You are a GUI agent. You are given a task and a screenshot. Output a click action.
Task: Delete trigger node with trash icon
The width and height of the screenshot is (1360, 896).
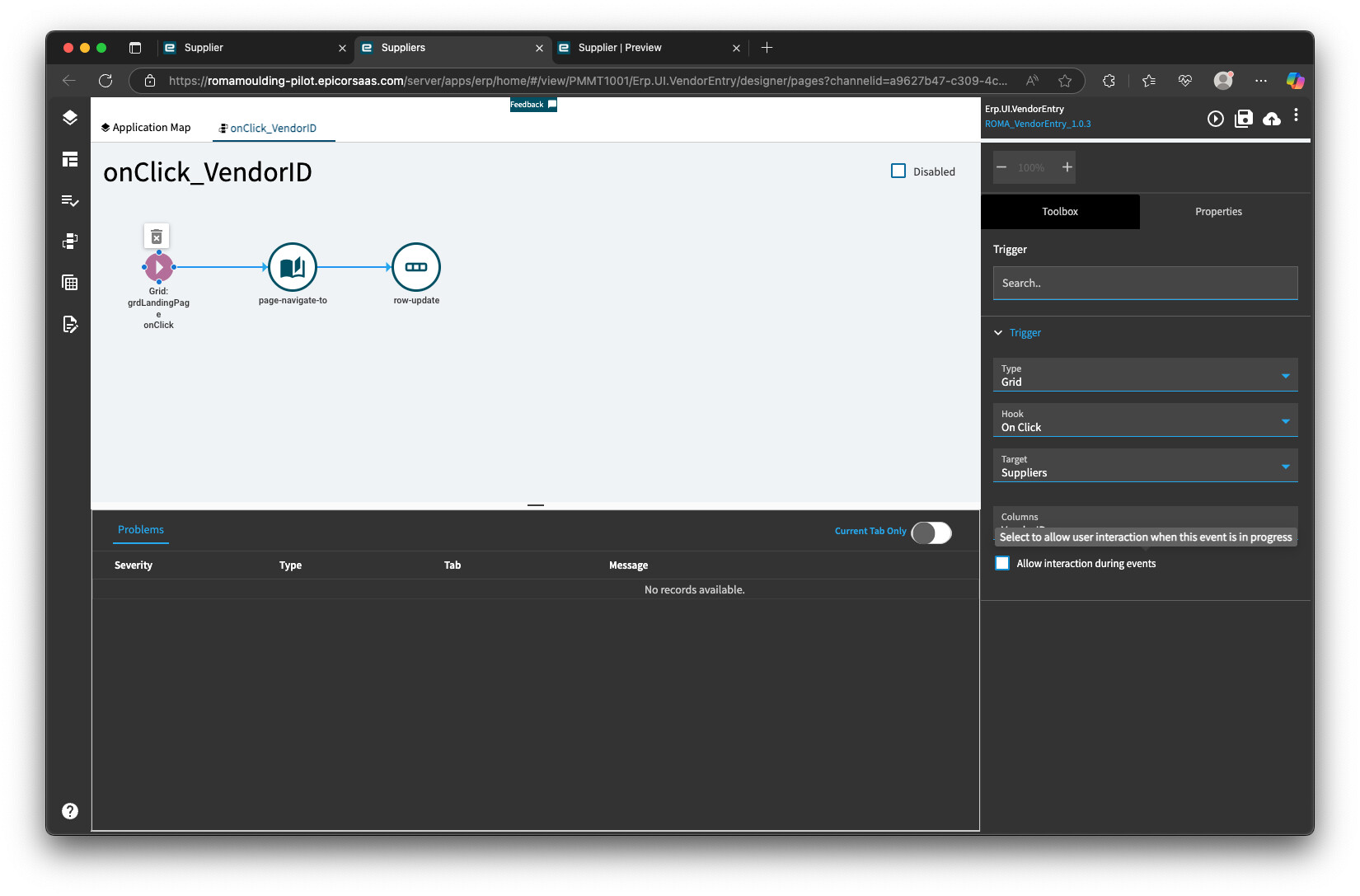pyautogui.click(x=157, y=237)
